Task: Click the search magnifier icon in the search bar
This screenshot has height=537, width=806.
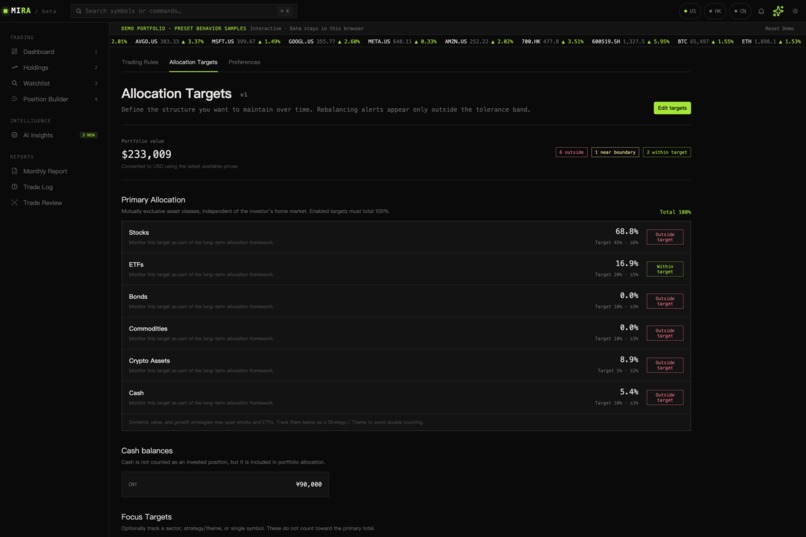Action: point(79,11)
